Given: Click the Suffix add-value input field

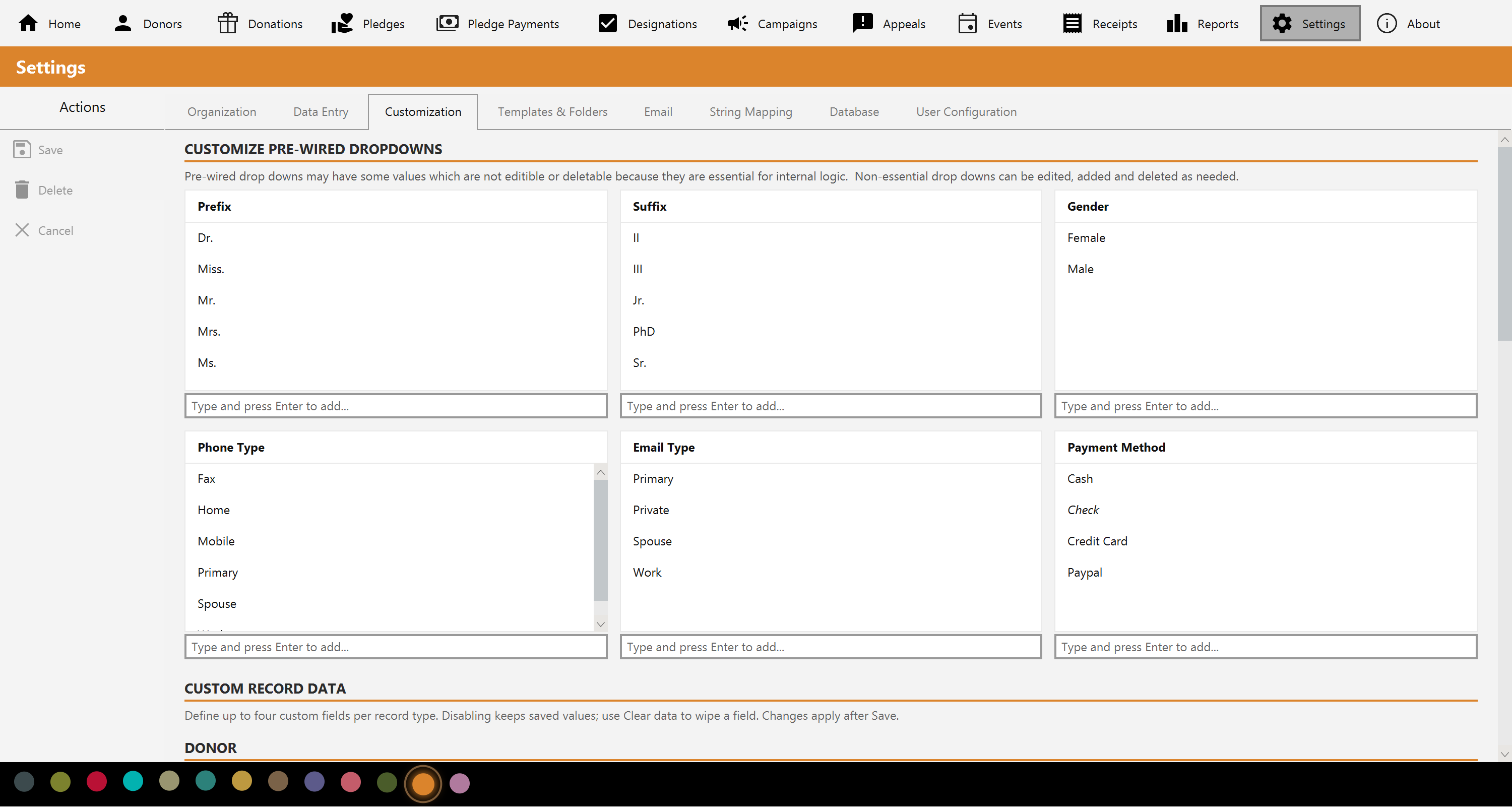Looking at the screenshot, I should coord(831,407).
